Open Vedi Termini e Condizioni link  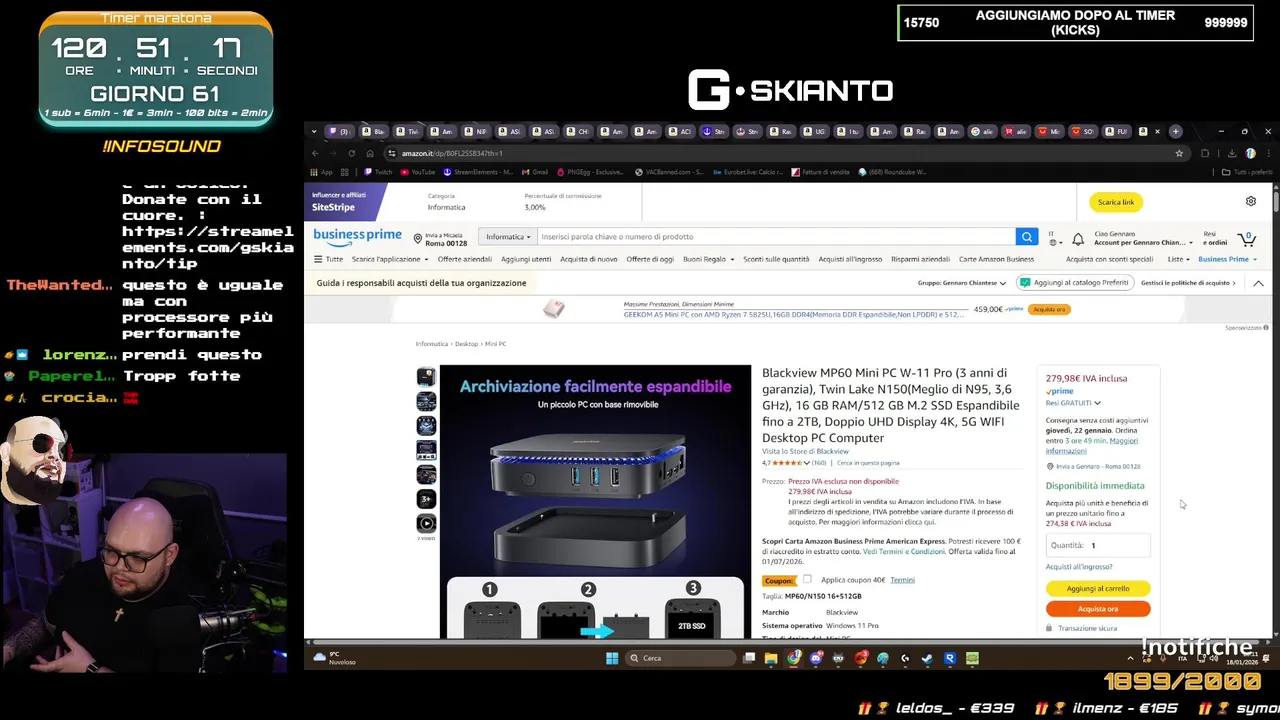pos(904,551)
